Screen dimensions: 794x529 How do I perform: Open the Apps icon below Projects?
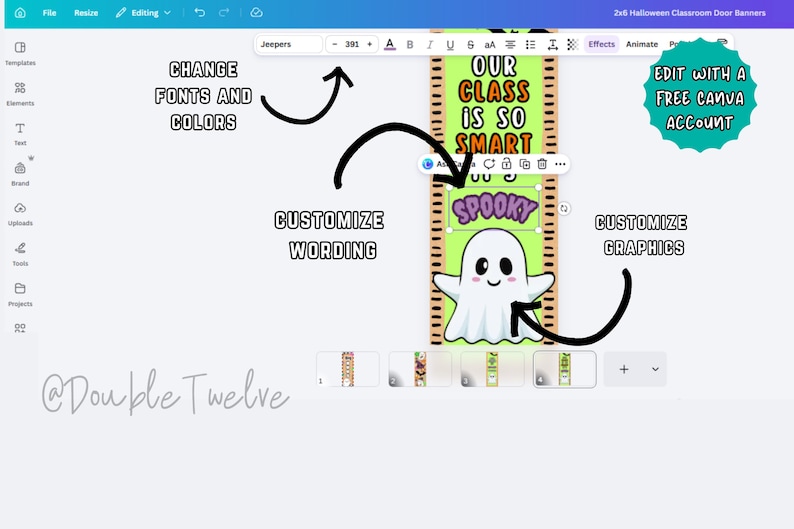[20, 328]
